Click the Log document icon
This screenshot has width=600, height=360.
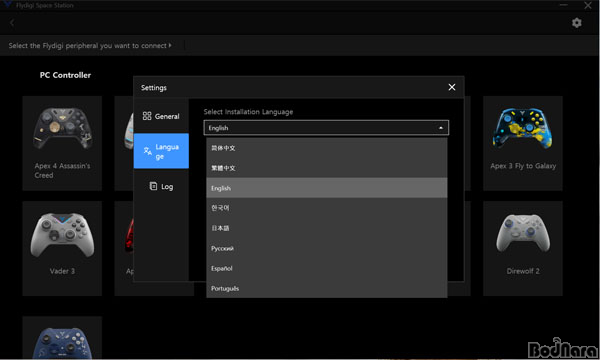pyautogui.click(x=153, y=186)
